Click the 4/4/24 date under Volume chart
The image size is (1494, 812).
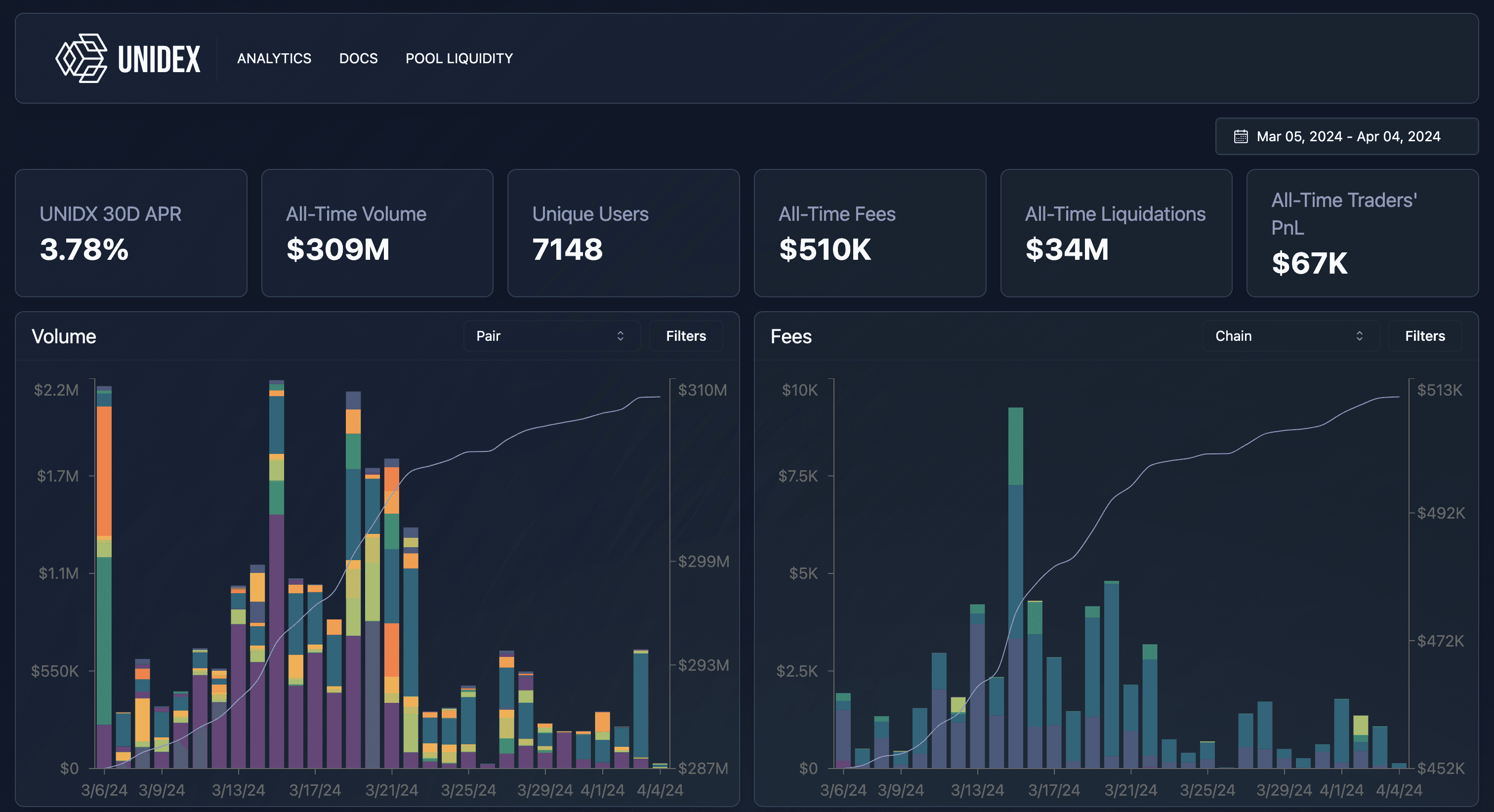tap(660, 790)
